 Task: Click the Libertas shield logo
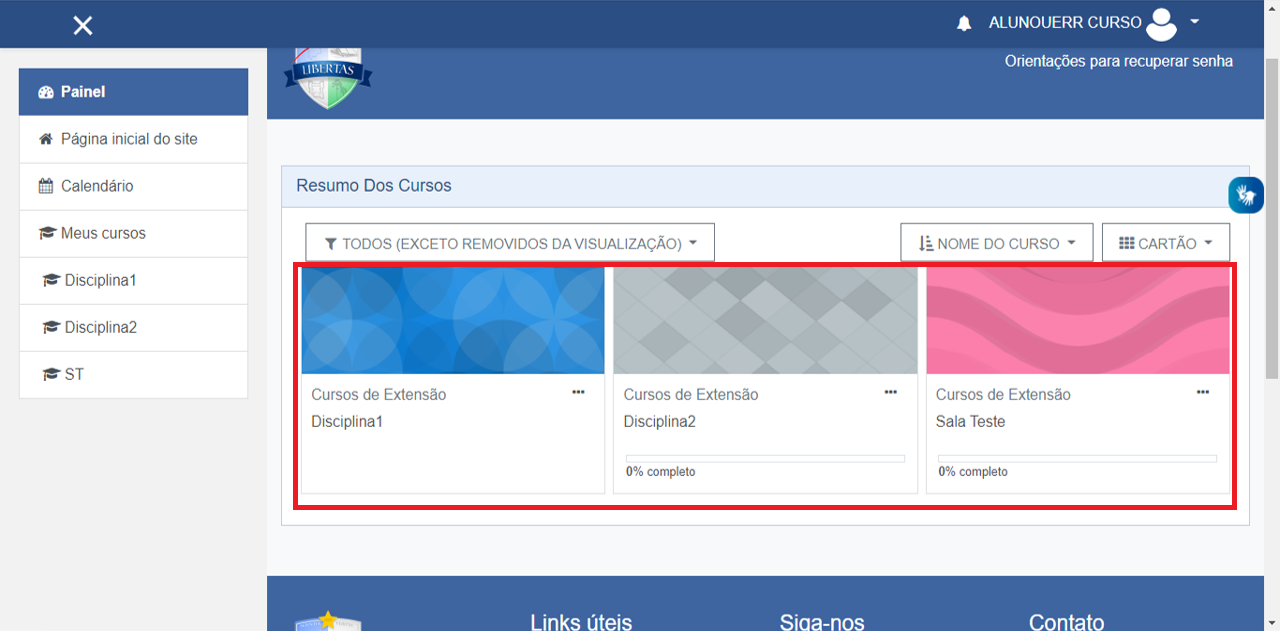(328, 76)
